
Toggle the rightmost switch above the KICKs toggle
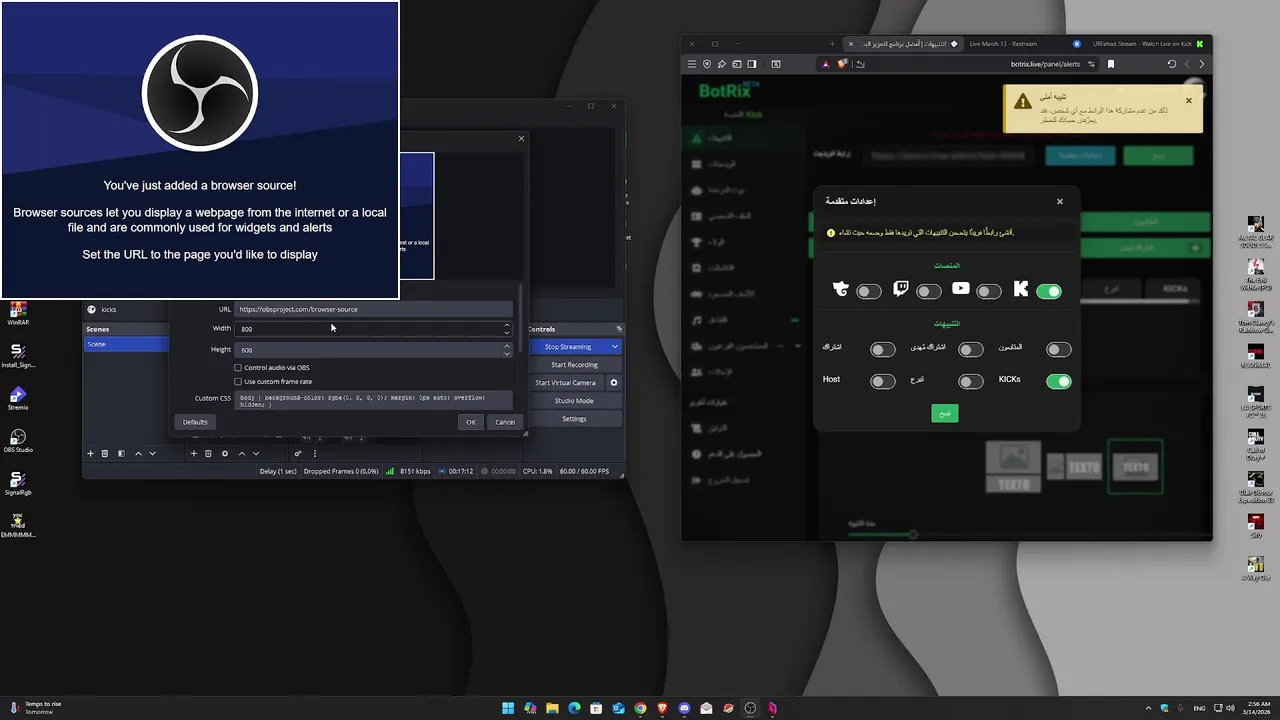(x=1059, y=350)
